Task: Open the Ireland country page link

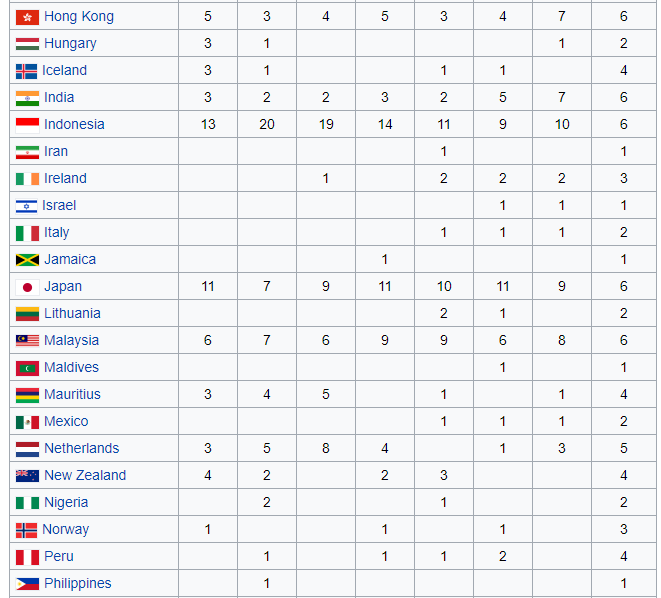Action: tap(65, 179)
